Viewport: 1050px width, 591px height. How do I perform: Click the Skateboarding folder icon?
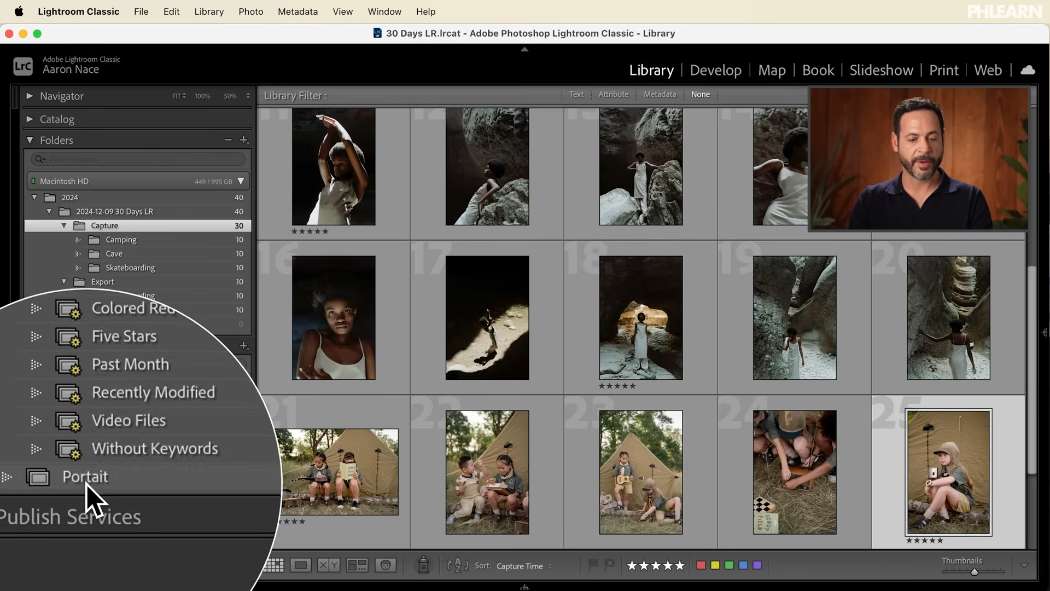(x=94, y=268)
